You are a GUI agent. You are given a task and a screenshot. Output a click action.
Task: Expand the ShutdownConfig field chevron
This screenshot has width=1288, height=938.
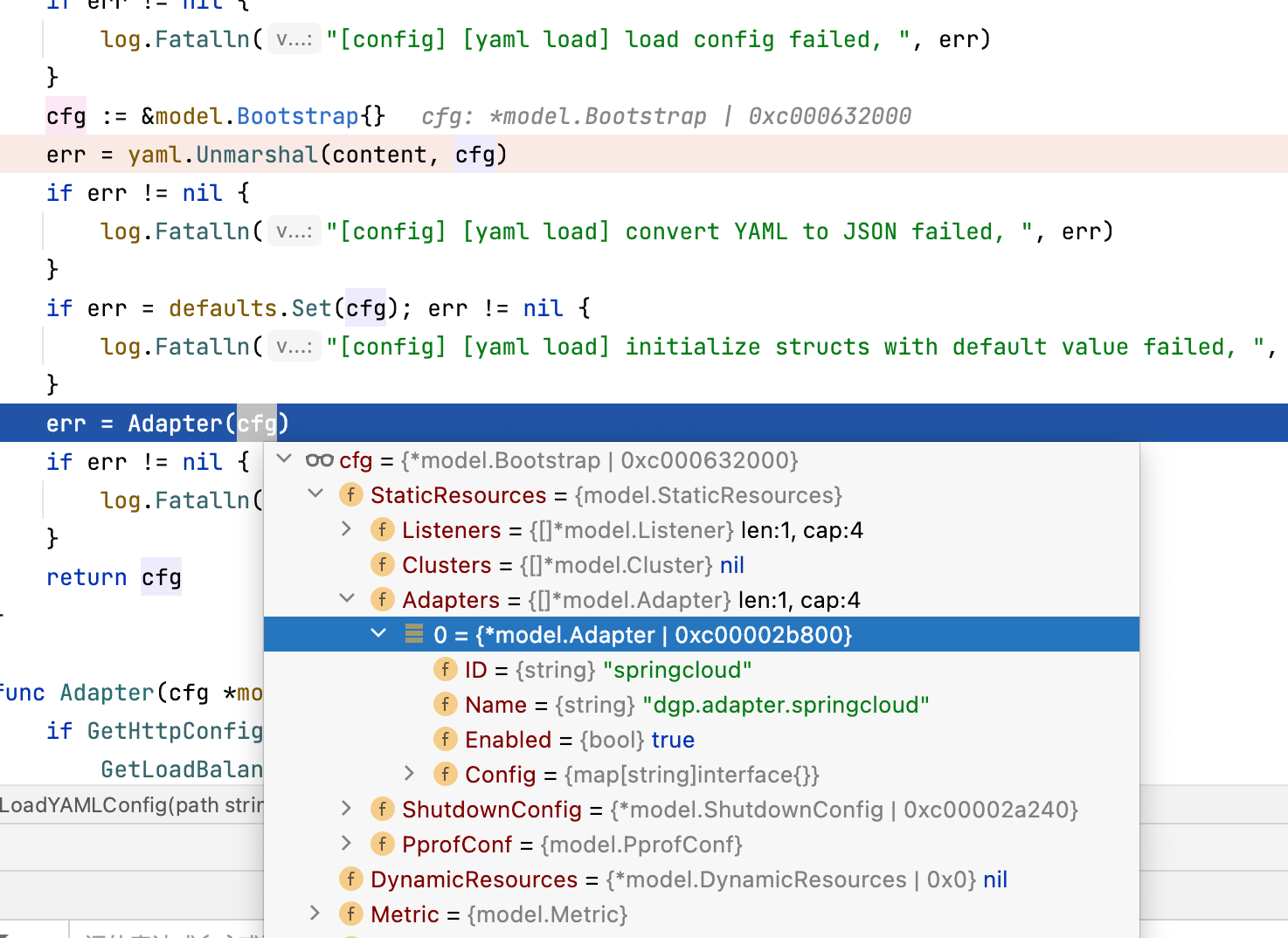click(347, 808)
